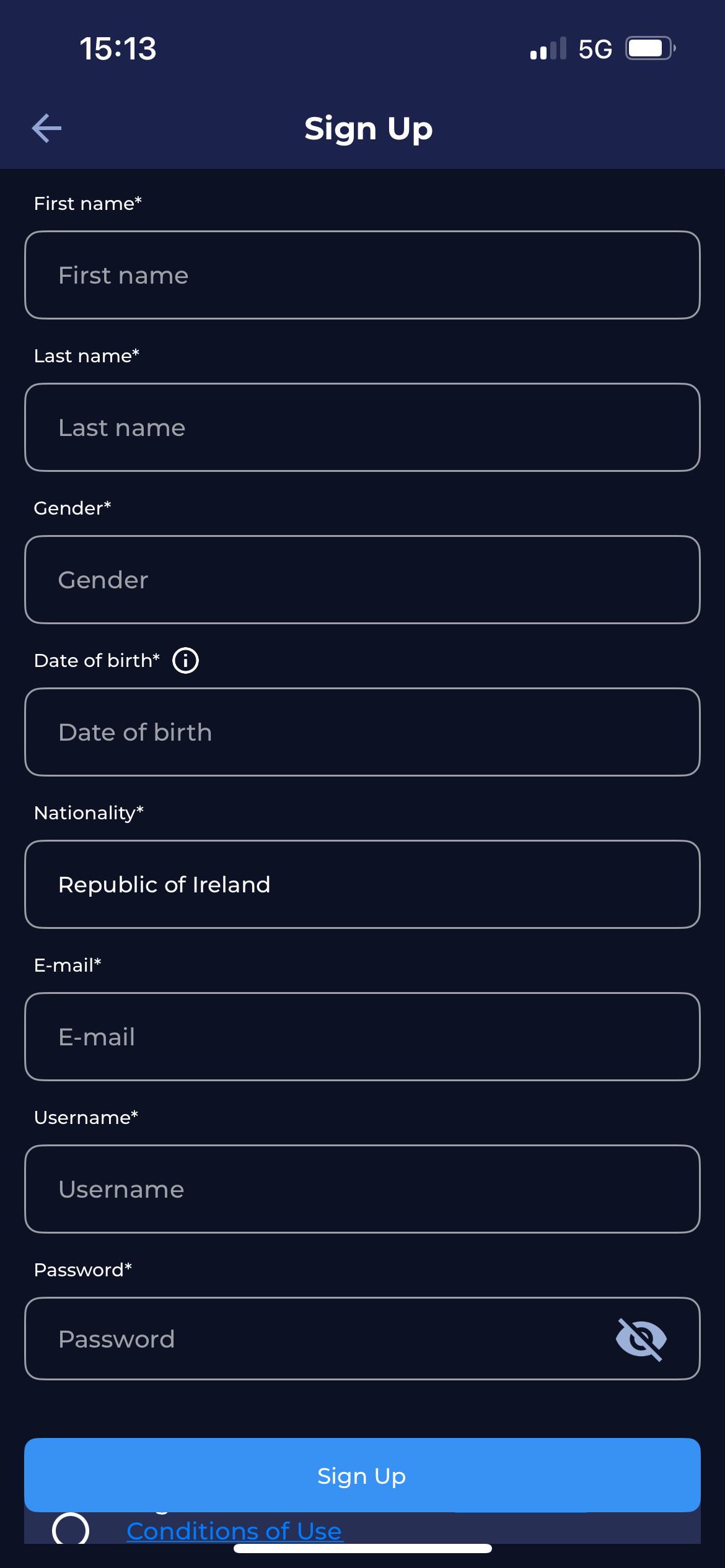Tap the 15:13 clock in status bar
The image size is (725, 1568).
point(118,48)
